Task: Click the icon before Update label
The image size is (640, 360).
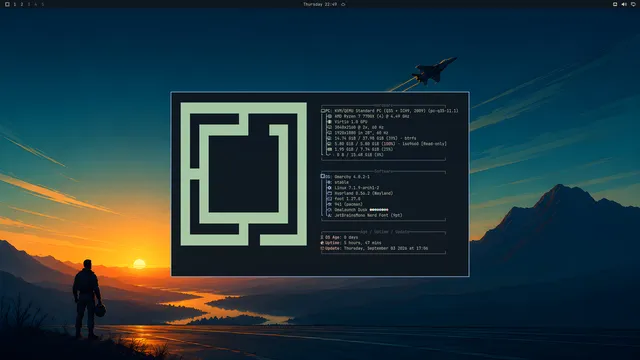Action: 322,248
